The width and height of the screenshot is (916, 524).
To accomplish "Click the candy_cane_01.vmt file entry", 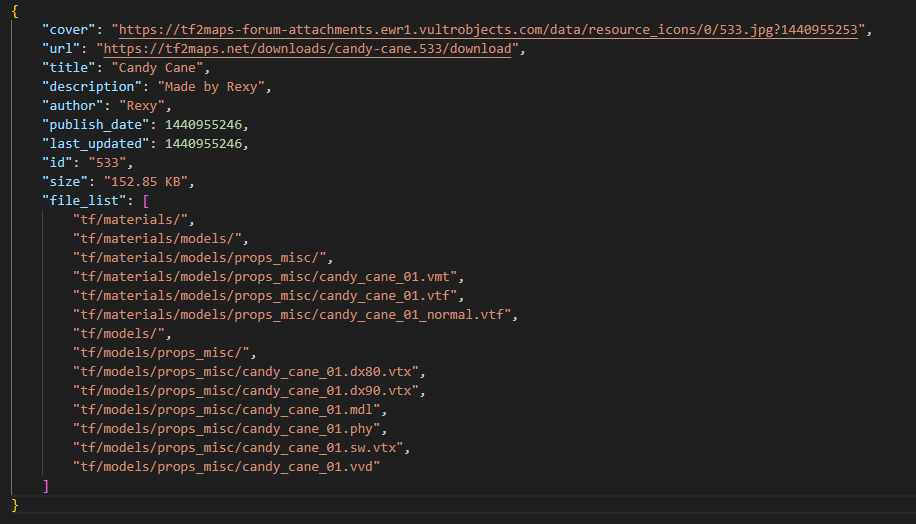I will coord(269,277).
